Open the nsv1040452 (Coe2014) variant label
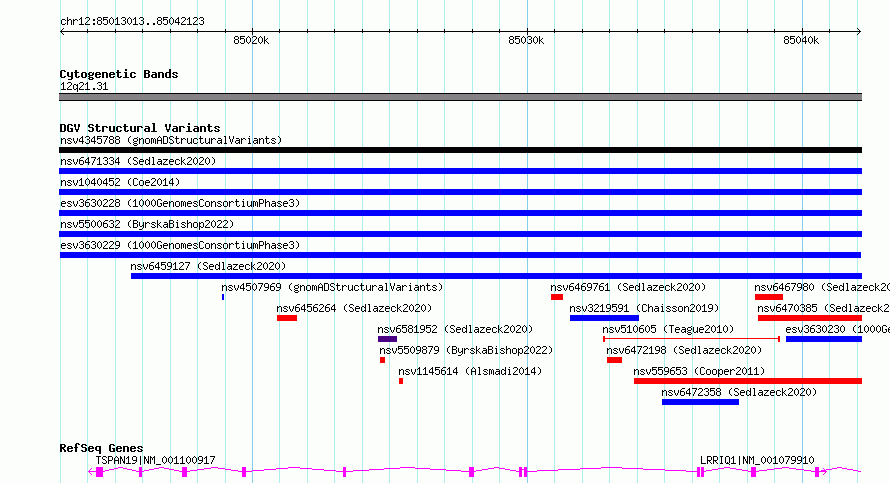Image resolution: width=890 pixels, height=483 pixels. [120, 182]
